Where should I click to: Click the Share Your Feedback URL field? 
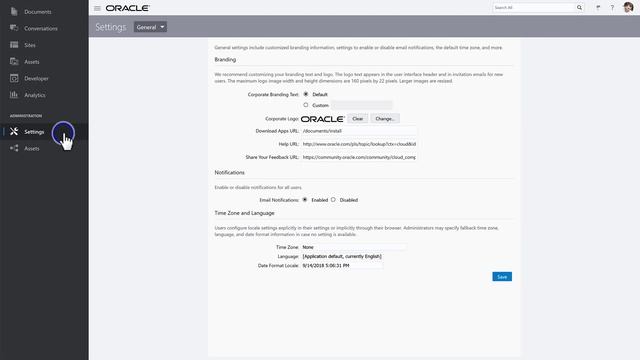(359, 157)
